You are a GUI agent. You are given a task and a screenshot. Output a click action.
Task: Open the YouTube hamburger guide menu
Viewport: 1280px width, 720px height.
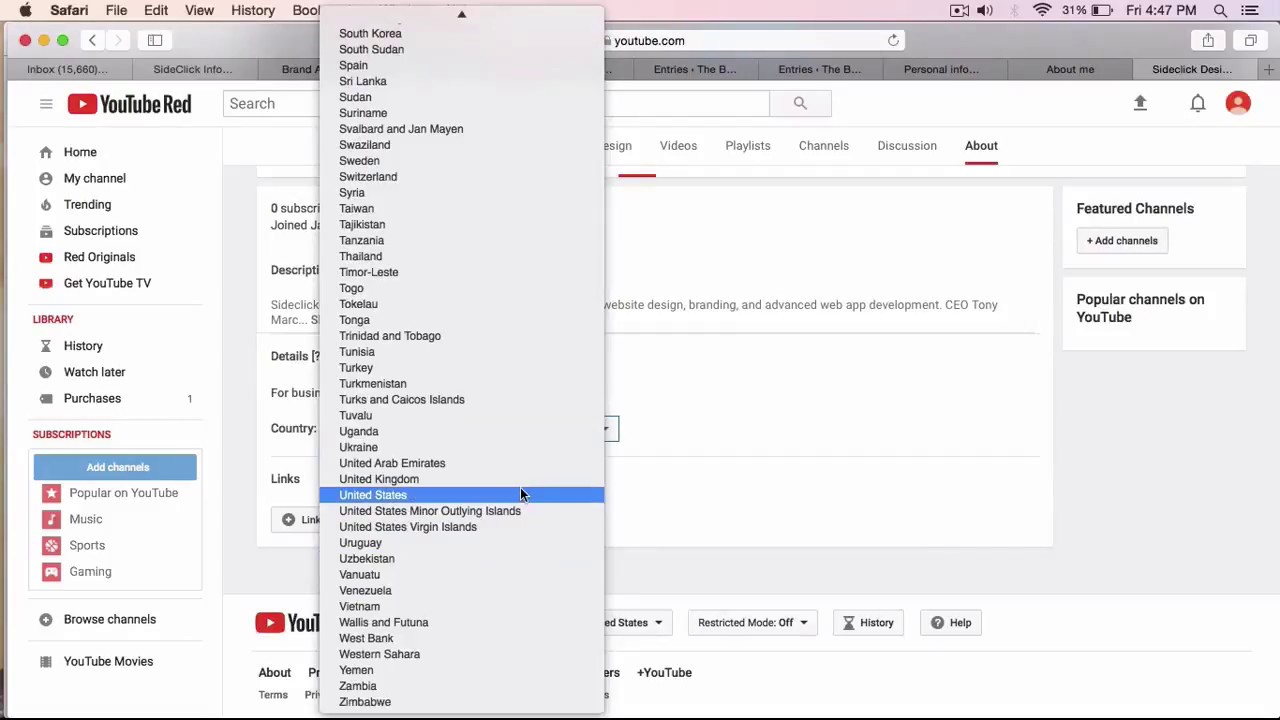click(46, 103)
